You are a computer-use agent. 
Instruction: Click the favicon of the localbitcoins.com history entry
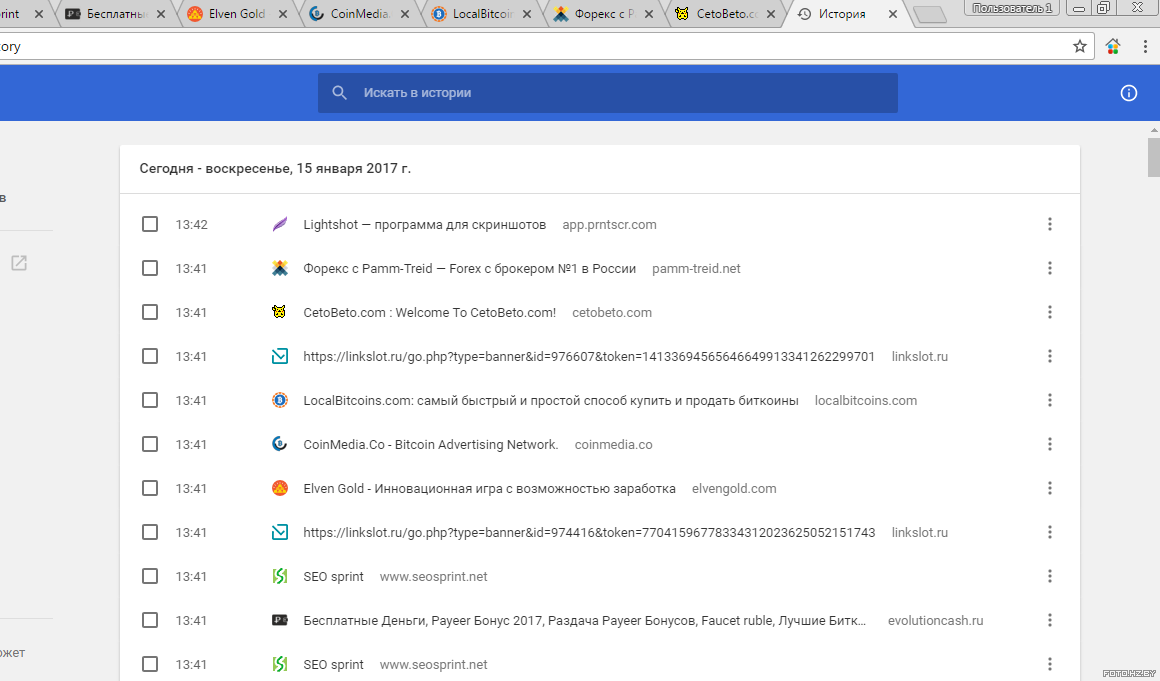280,400
